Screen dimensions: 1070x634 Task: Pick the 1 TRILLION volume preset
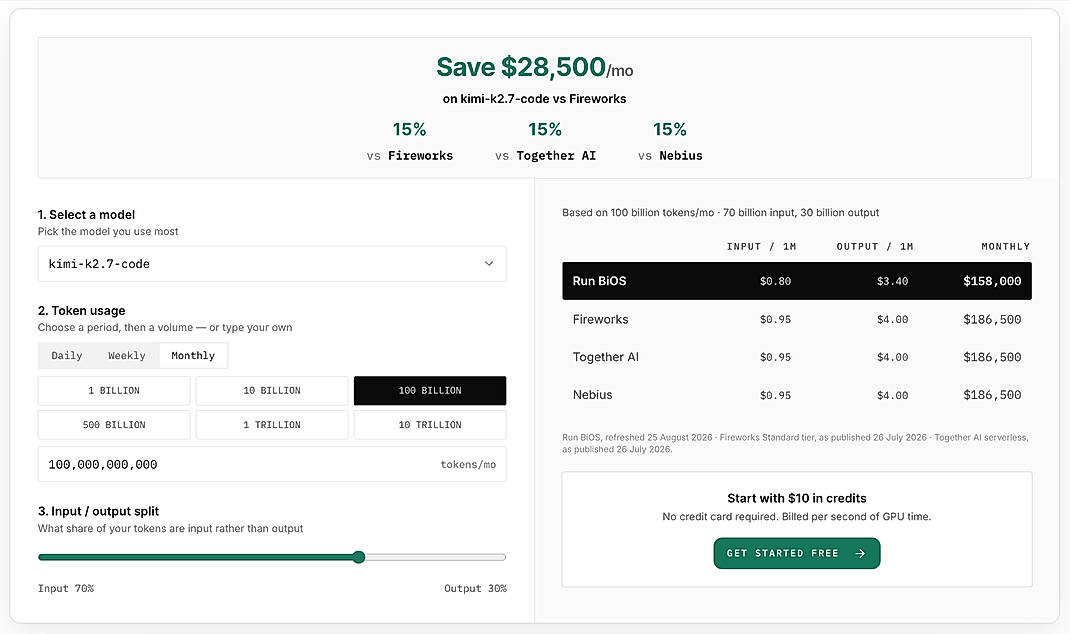[x=272, y=424]
